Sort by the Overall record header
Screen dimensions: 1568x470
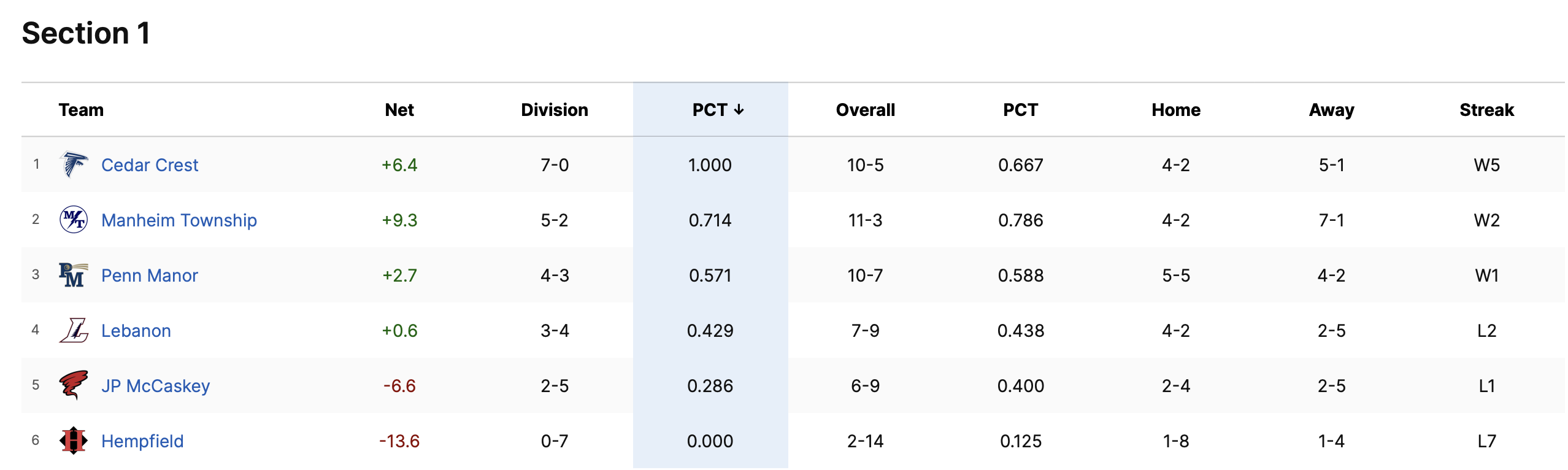click(865, 110)
